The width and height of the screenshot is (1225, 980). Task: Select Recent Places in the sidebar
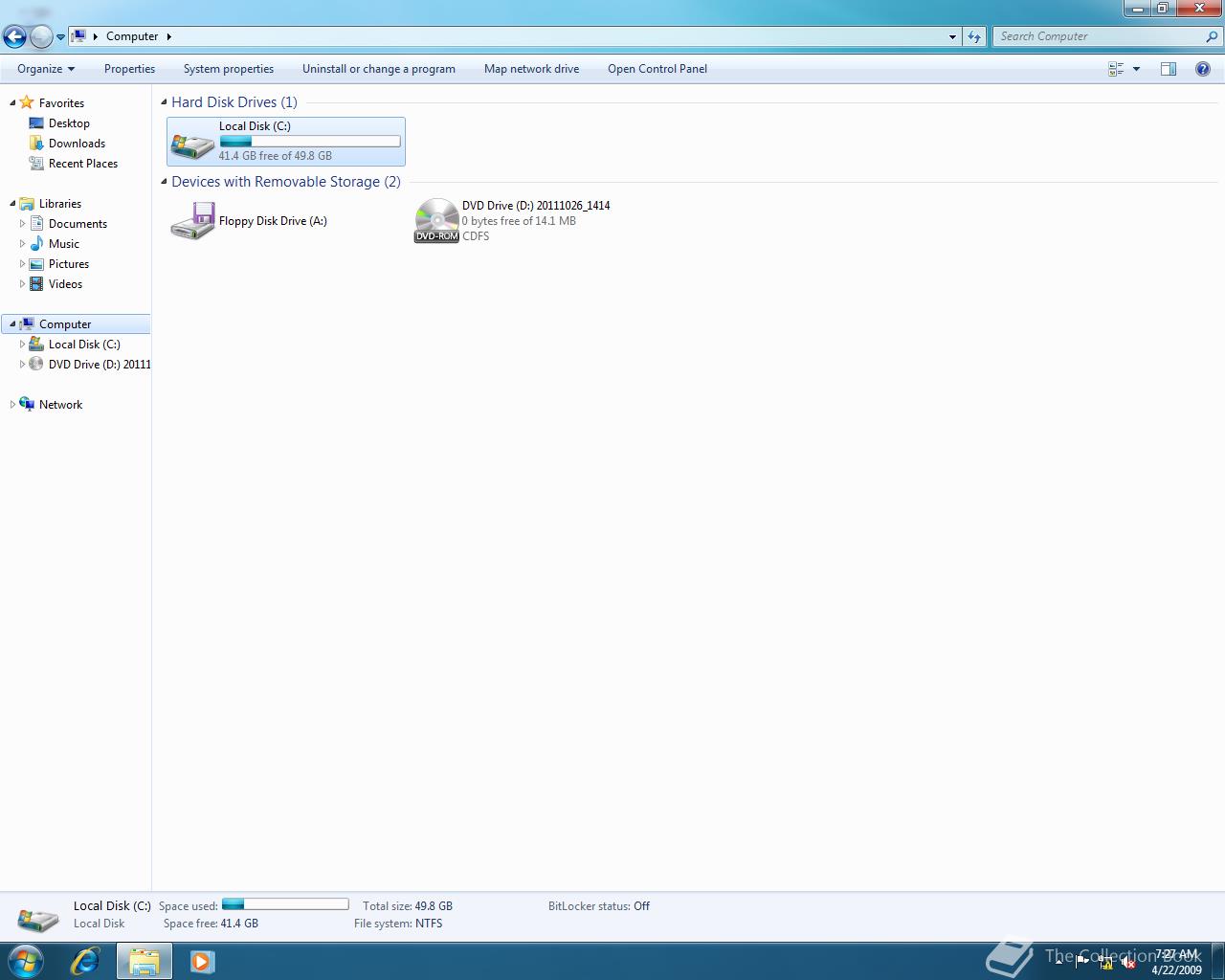[83, 164]
